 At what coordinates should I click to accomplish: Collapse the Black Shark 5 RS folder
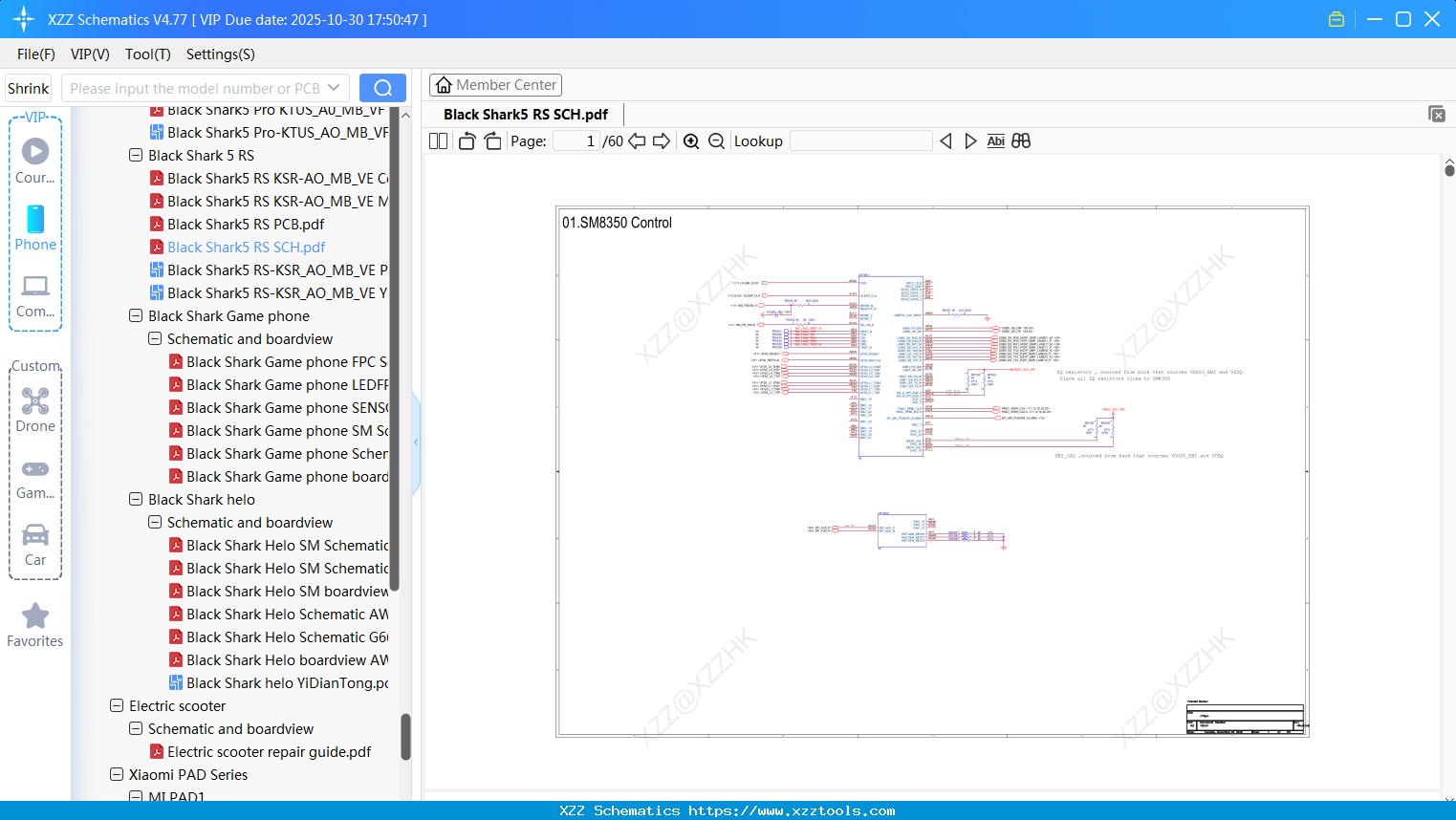(136, 155)
